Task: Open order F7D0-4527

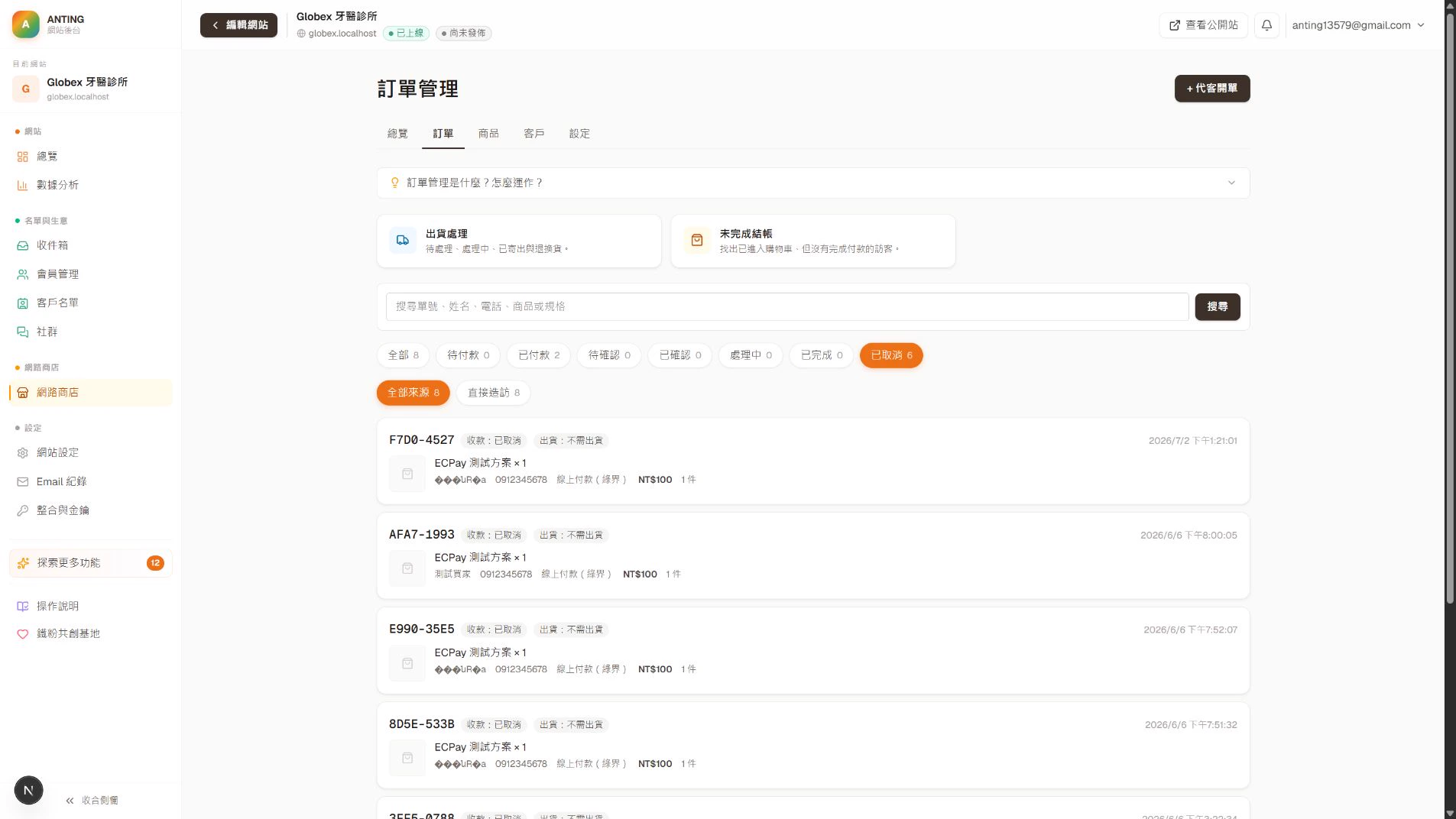Action: [813, 461]
